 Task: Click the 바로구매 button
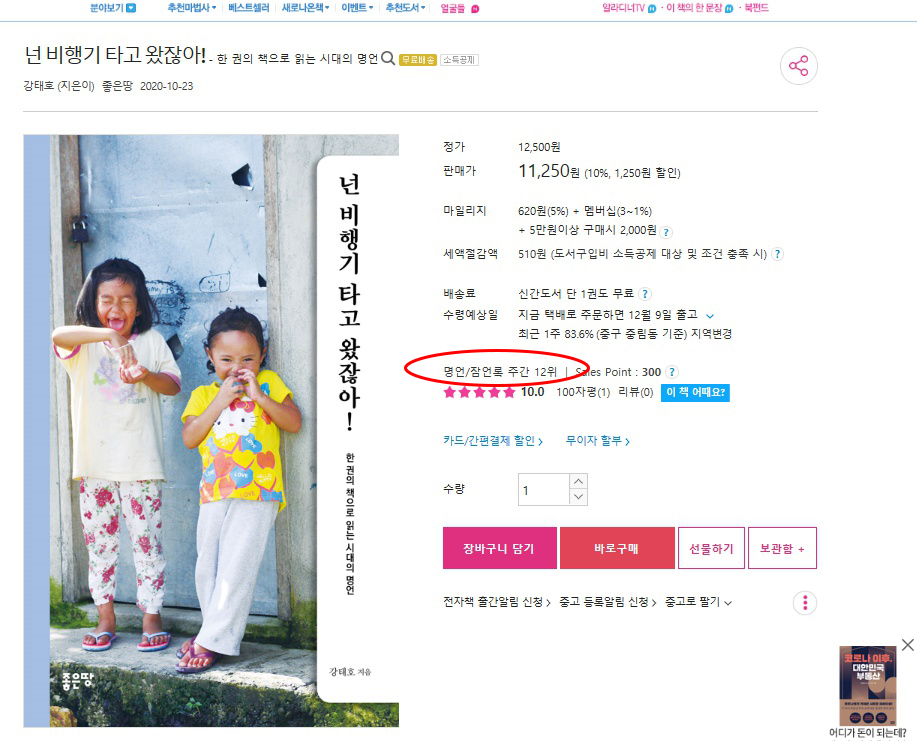point(617,548)
